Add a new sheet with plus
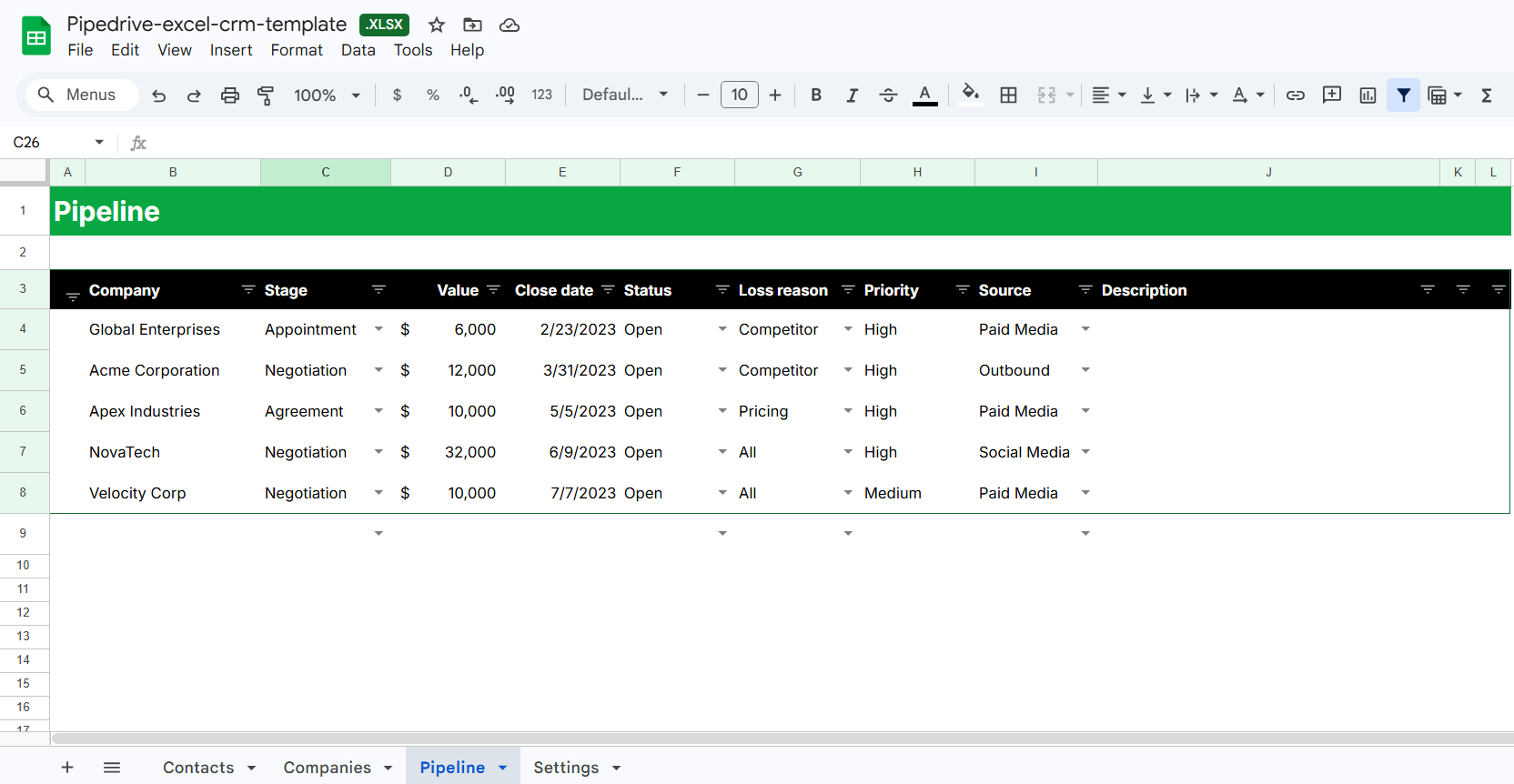The width and height of the screenshot is (1514, 784). point(67,768)
